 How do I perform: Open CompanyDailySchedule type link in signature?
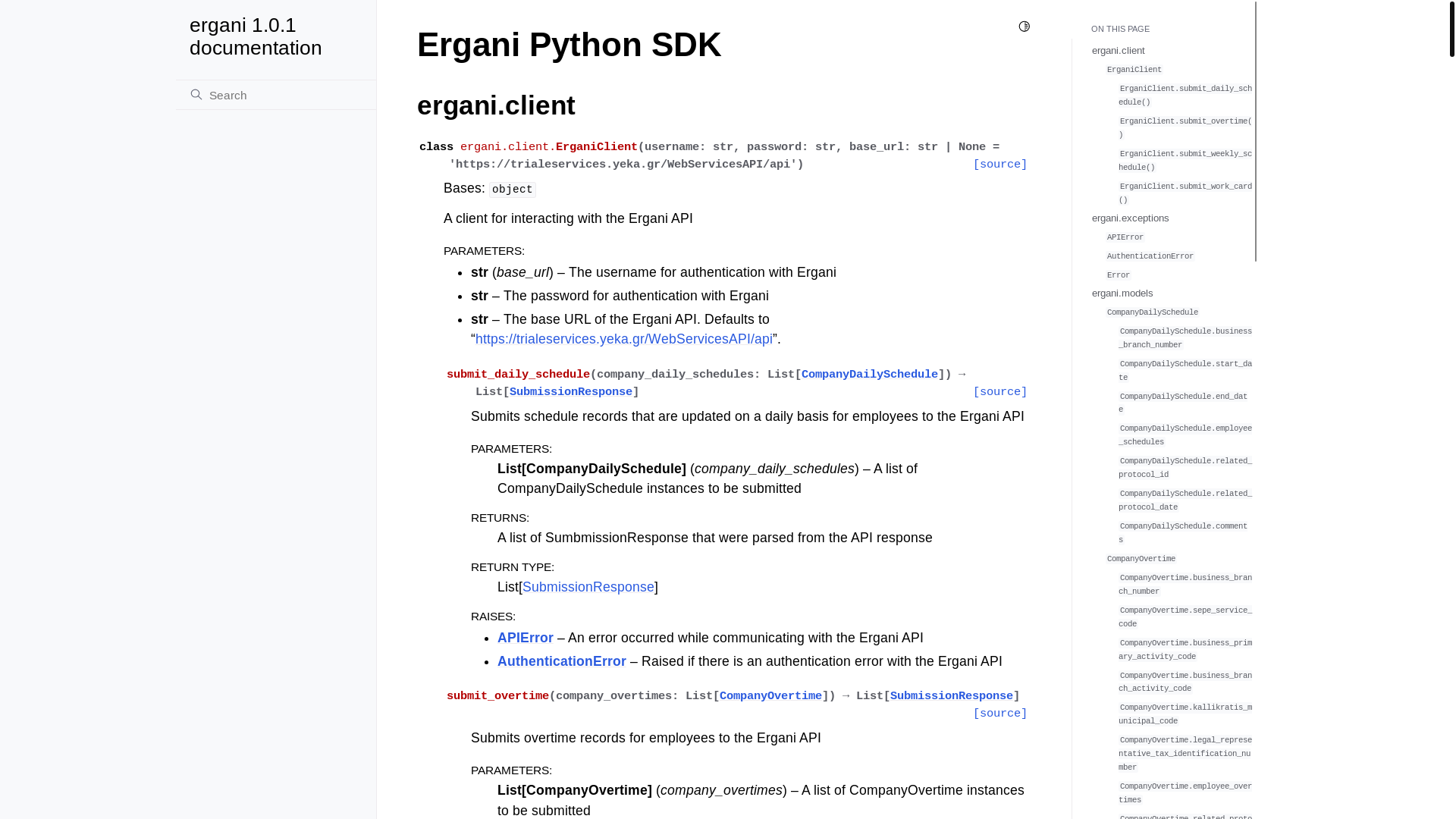870,375
